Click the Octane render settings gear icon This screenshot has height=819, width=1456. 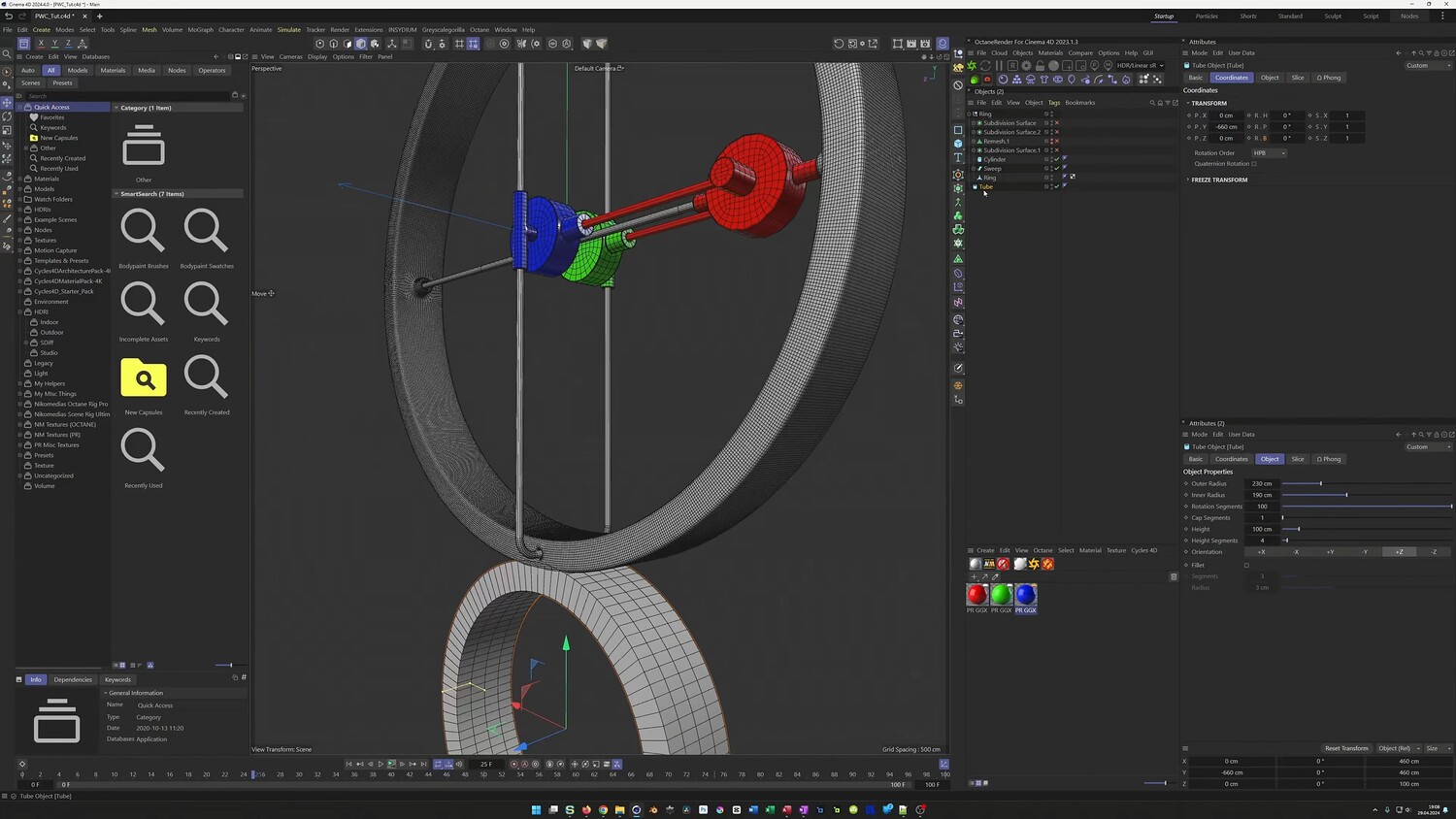pyautogui.click(x=1026, y=66)
